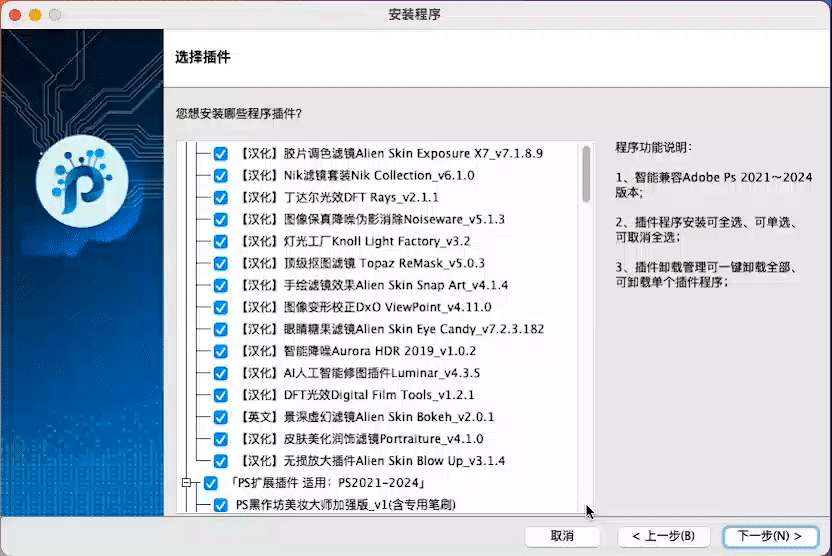The width and height of the screenshot is (832, 556).
Task: Click the 程序功能说明 heading
Action: click(653, 147)
